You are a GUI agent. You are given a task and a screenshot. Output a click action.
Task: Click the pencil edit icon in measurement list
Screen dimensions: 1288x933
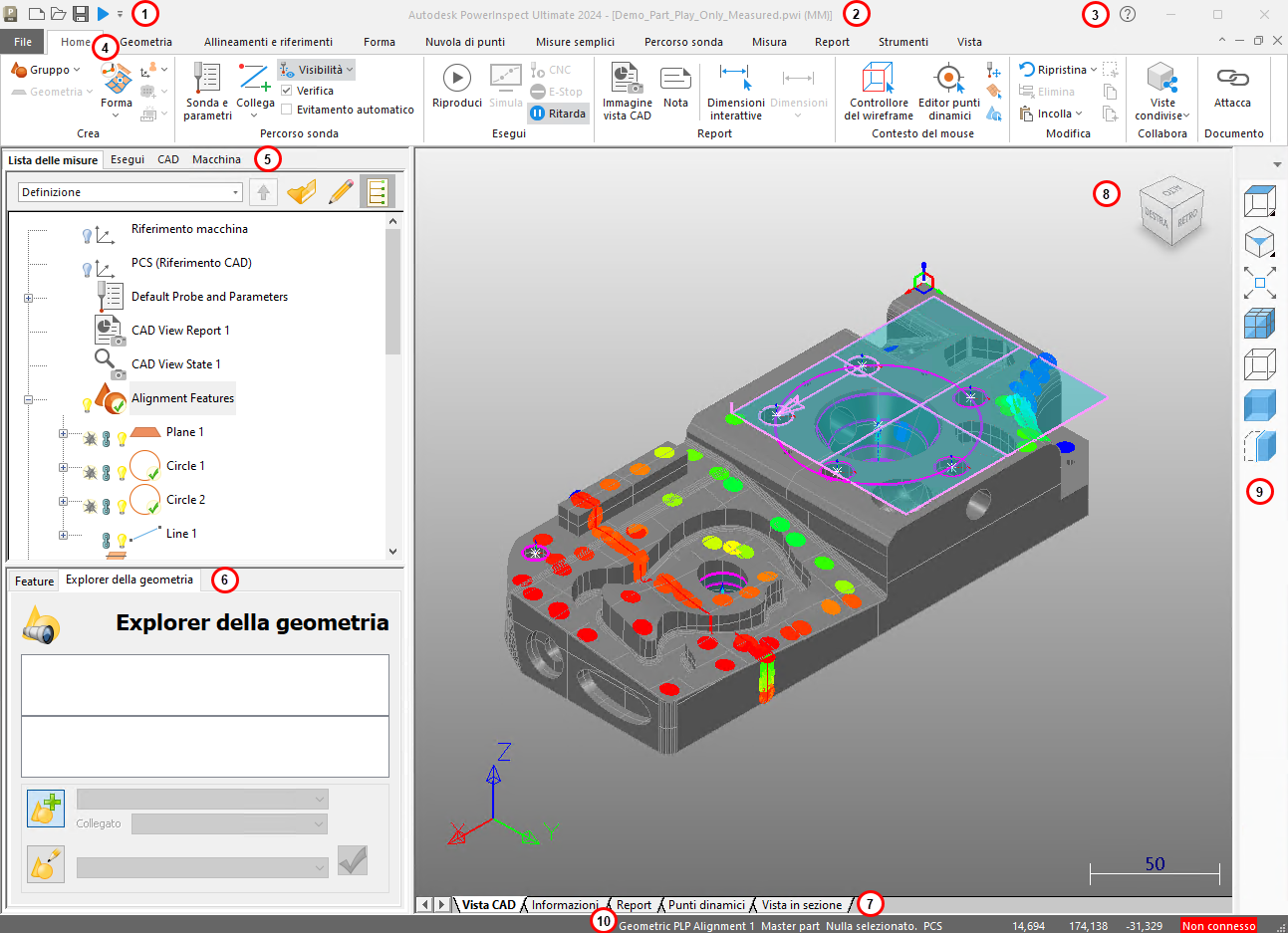[341, 191]
